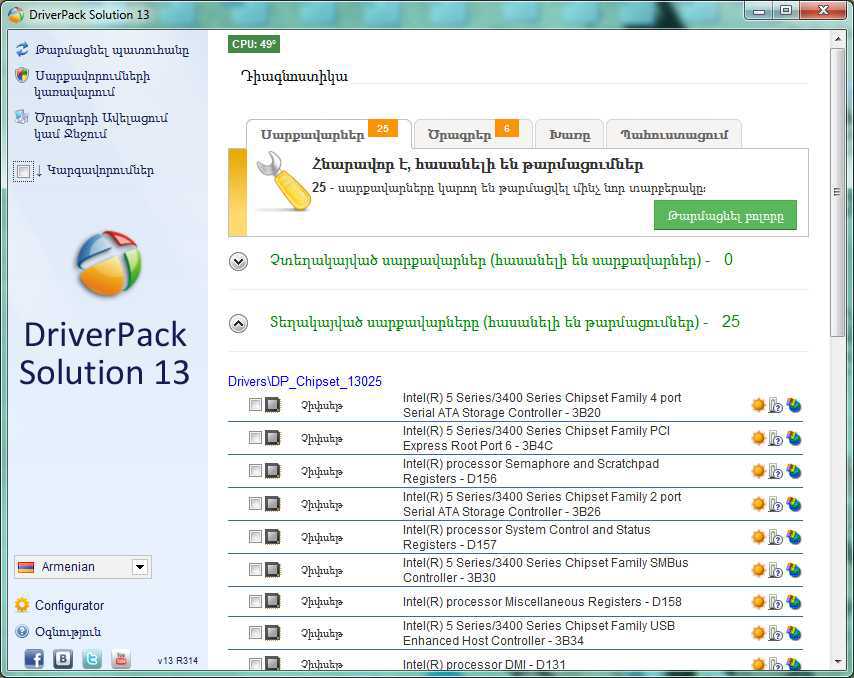Click the green update all button

pos(725,216)
